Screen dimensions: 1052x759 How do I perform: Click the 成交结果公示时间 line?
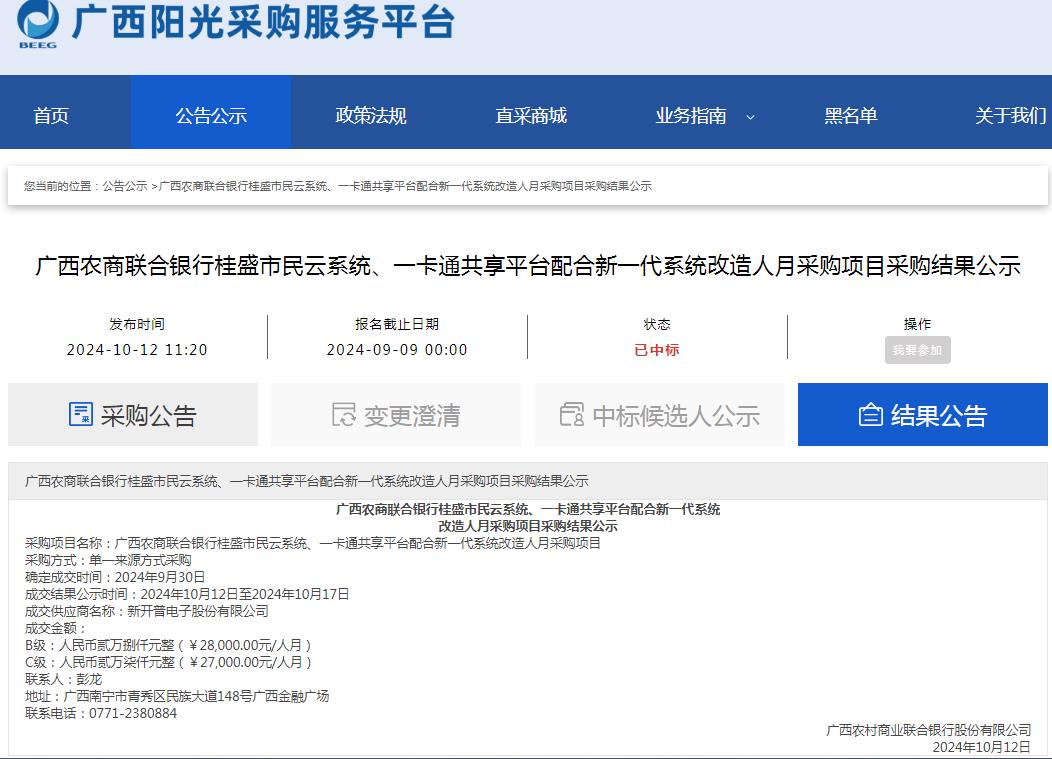187,594
